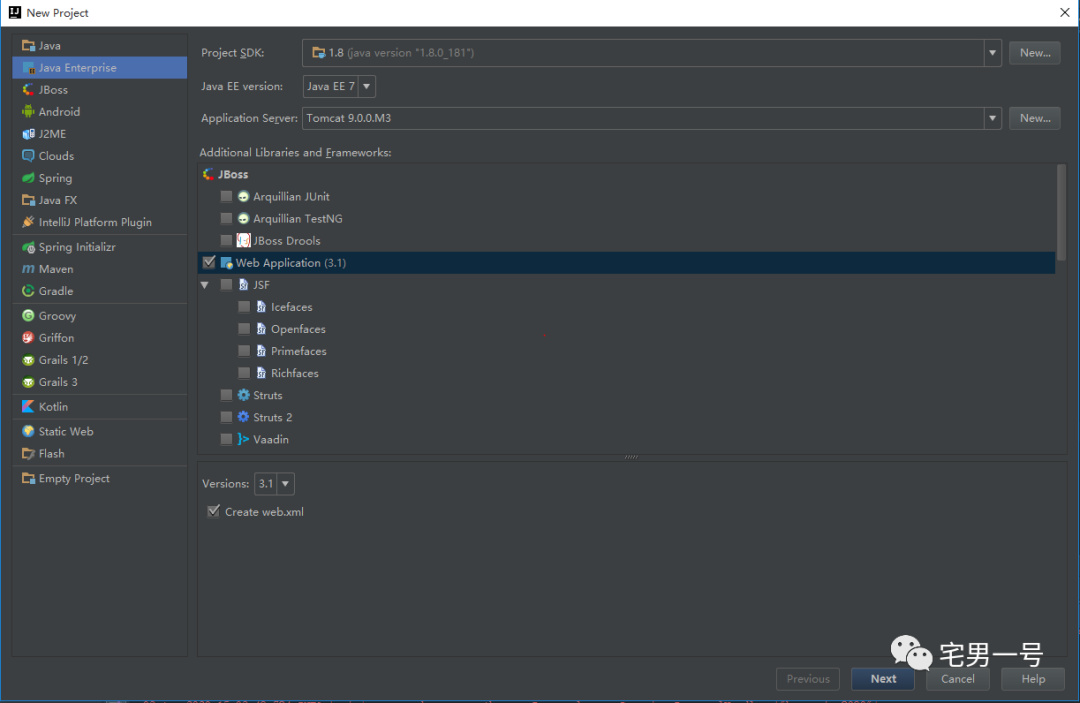This screenshot has width=1080, height=703.
Task: Open the Application Server dropdown
Action: pos(993,118)
